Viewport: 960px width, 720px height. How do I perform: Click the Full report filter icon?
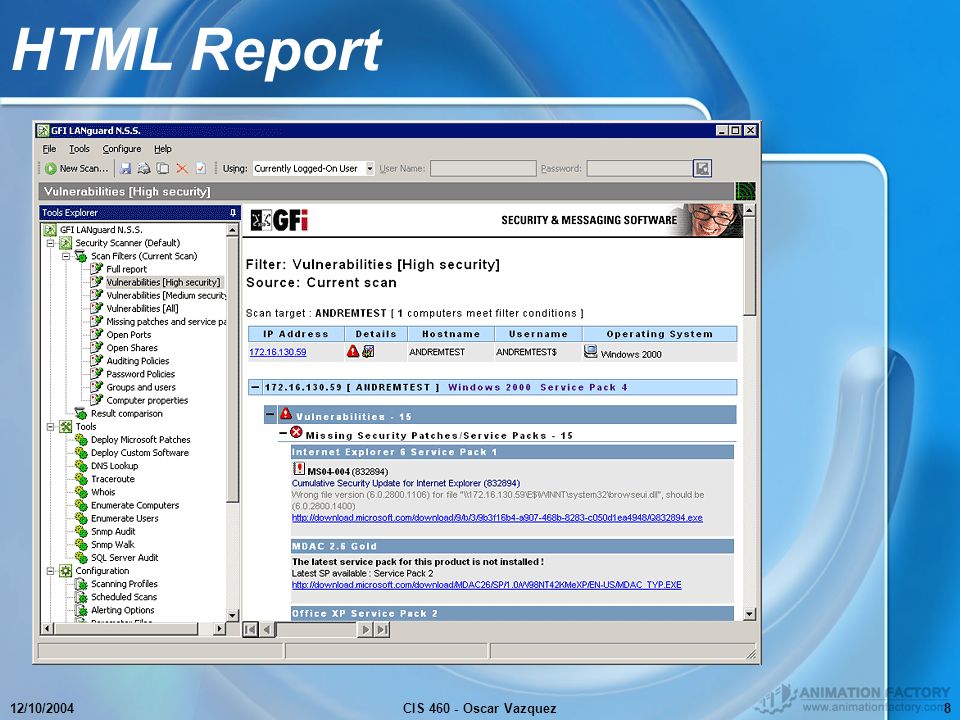click(96, 269)
